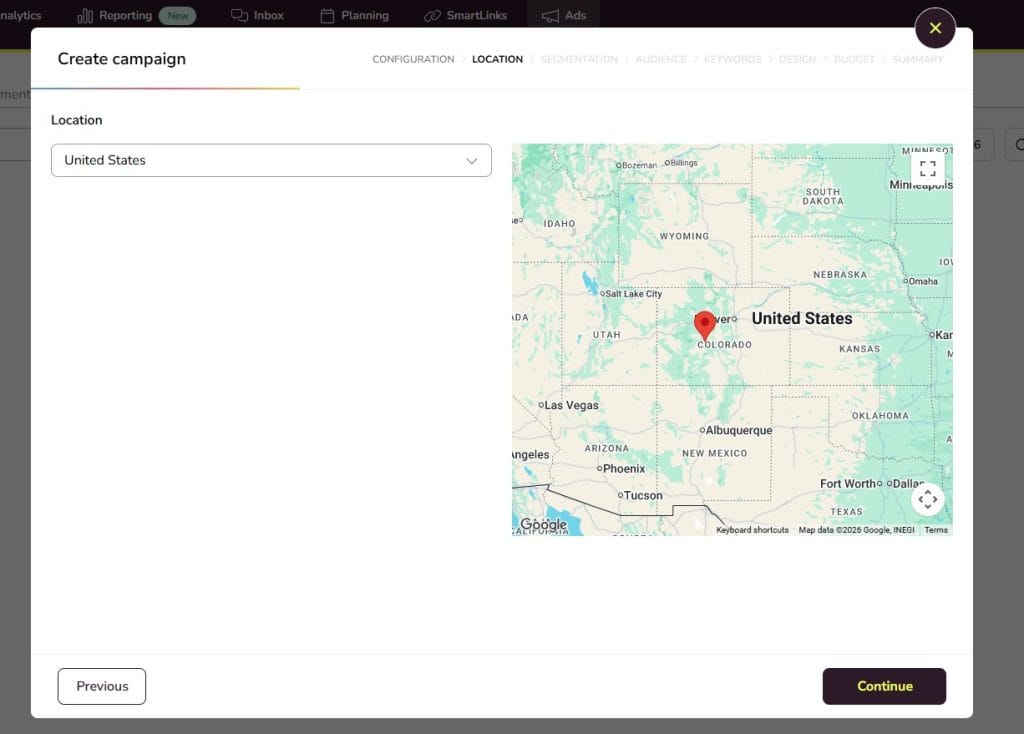1024x734 pixels.
Task: Click the SOUTH DAKOTA label on map
Action: [x=823, y=197]
